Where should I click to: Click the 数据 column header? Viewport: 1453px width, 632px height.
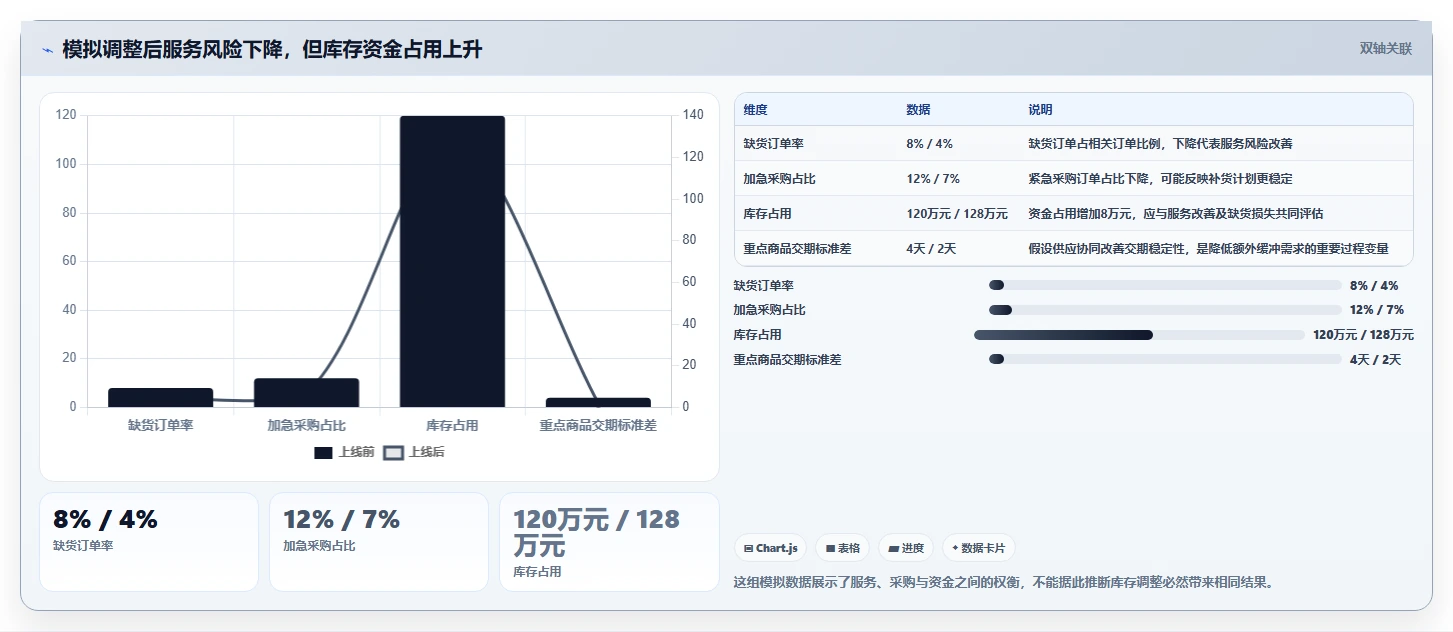918,110
